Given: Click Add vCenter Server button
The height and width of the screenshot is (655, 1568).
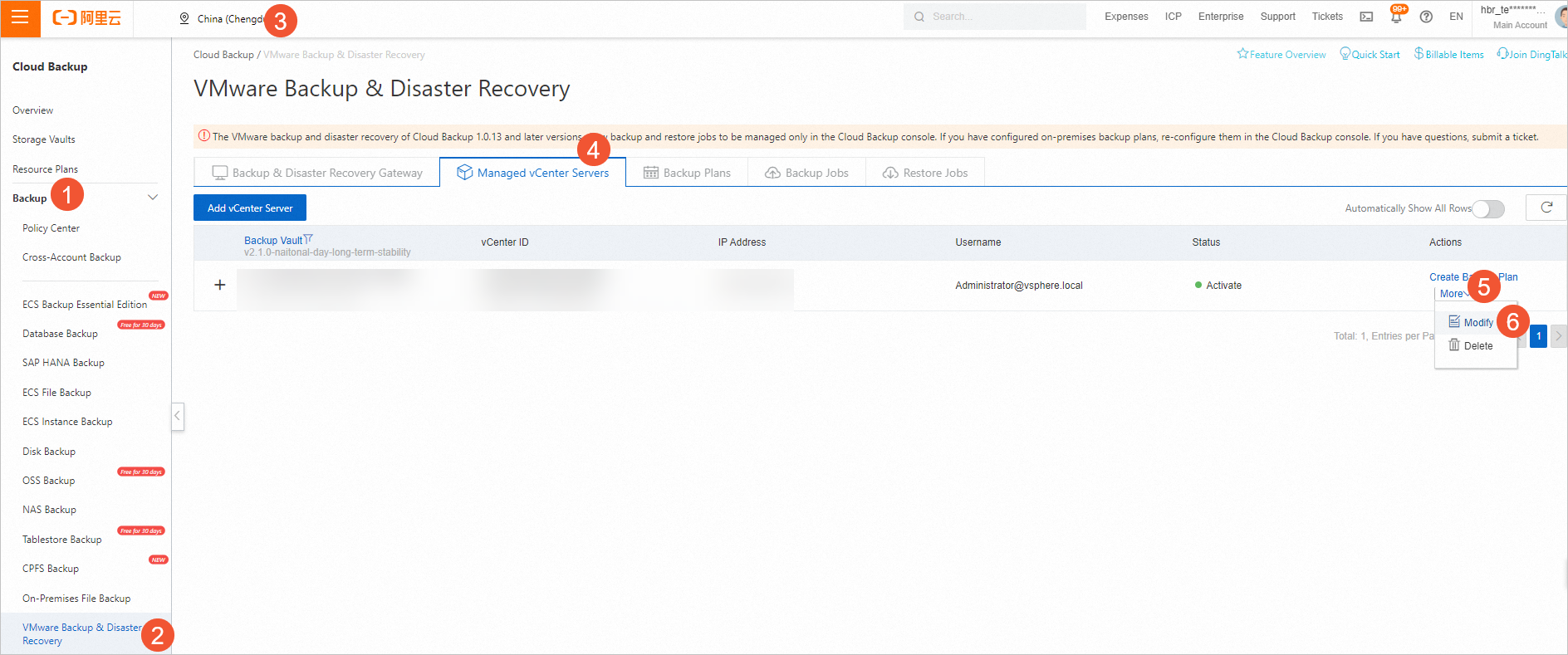Looking at the screenshot, I should pyautogui.click(x=250, y=208).
